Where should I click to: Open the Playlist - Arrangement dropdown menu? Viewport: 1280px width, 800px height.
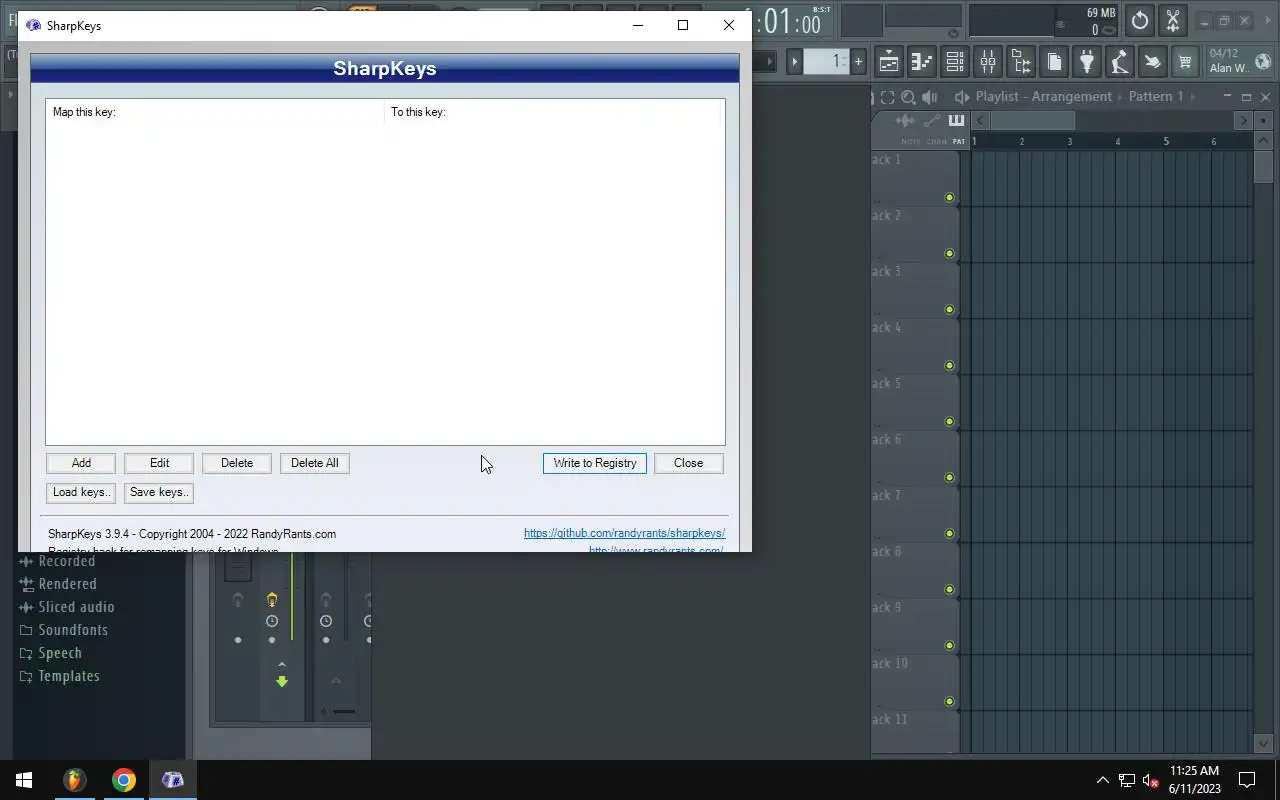(1044, 97)
